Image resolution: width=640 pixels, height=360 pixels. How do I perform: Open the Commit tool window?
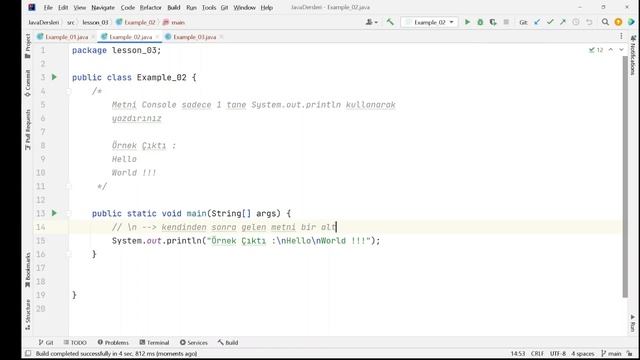point(27,83)
